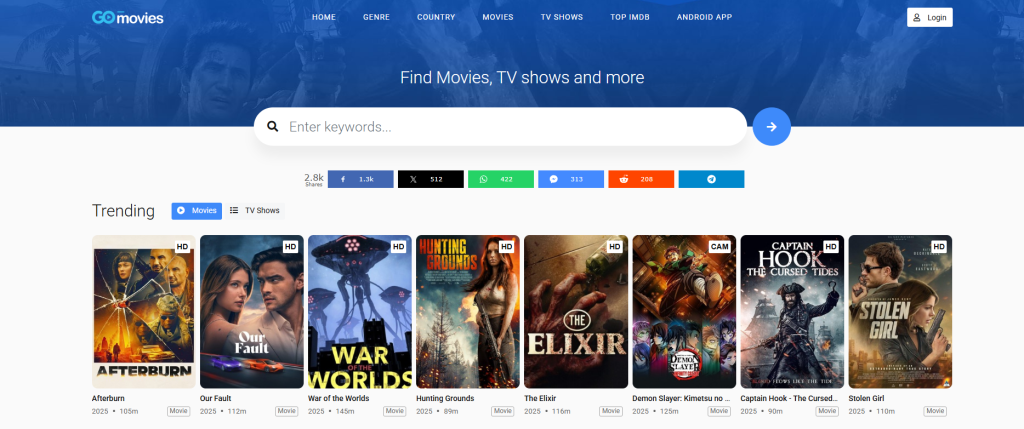The image size is (1024, 429).
Task: Click 145m runtime under War of the Worlds
Action: point(344,411)
